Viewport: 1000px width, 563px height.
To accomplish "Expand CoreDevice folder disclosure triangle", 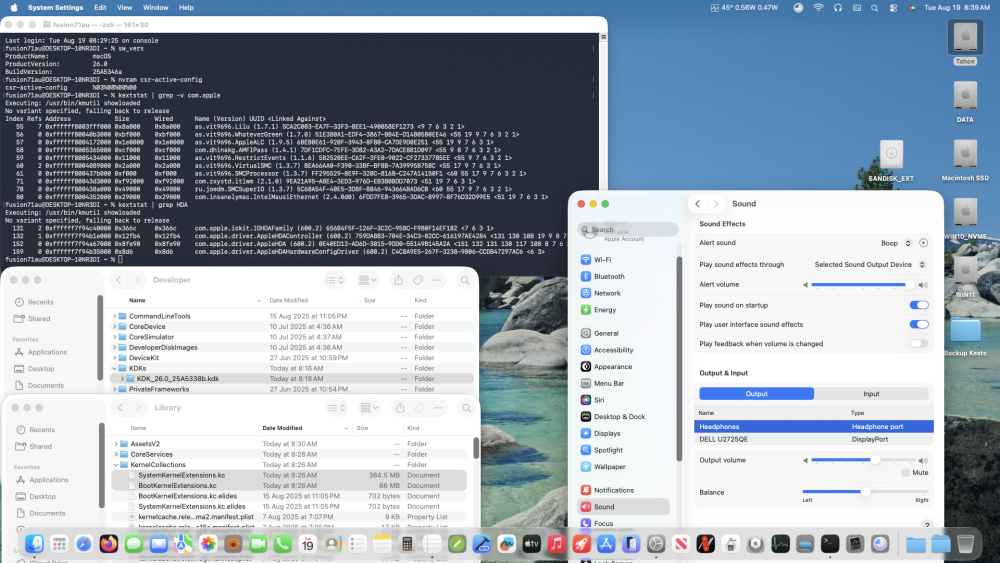I will [x=115, y=326].
